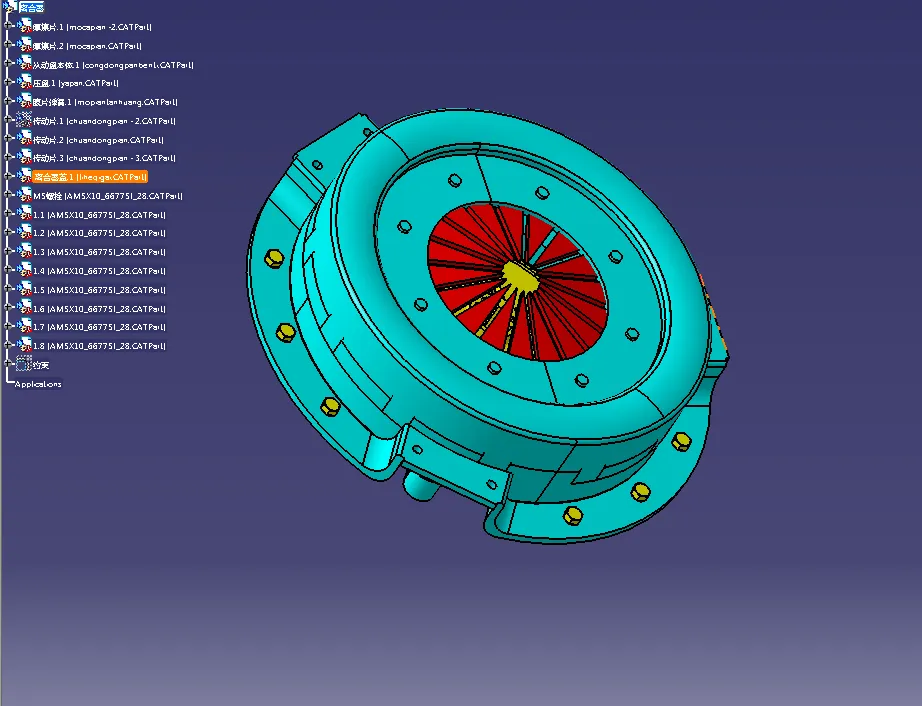Expand the 约束 constraints node
Screen dimensions: 922x706
click(x=8, y=364)
